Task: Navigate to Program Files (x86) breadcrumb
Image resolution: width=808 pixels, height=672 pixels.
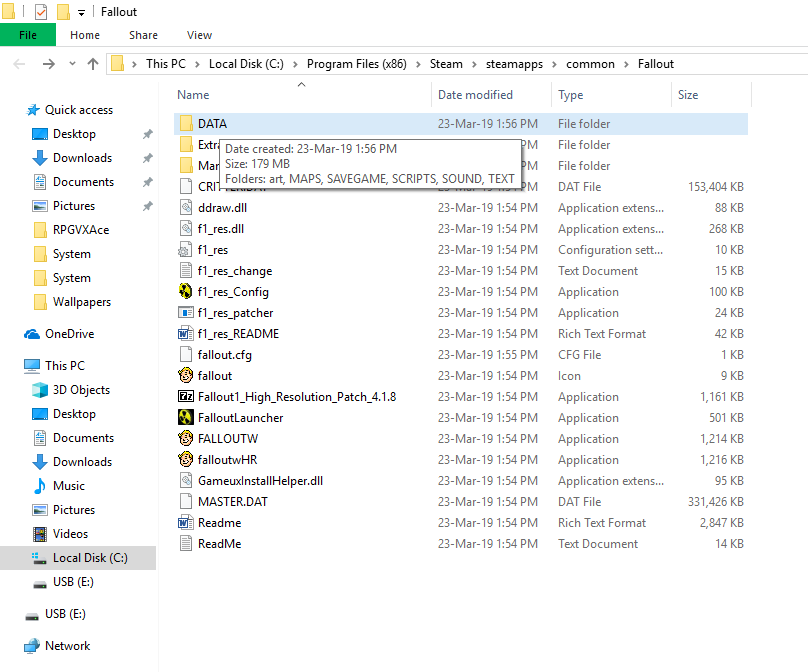Action: [357, 64]
